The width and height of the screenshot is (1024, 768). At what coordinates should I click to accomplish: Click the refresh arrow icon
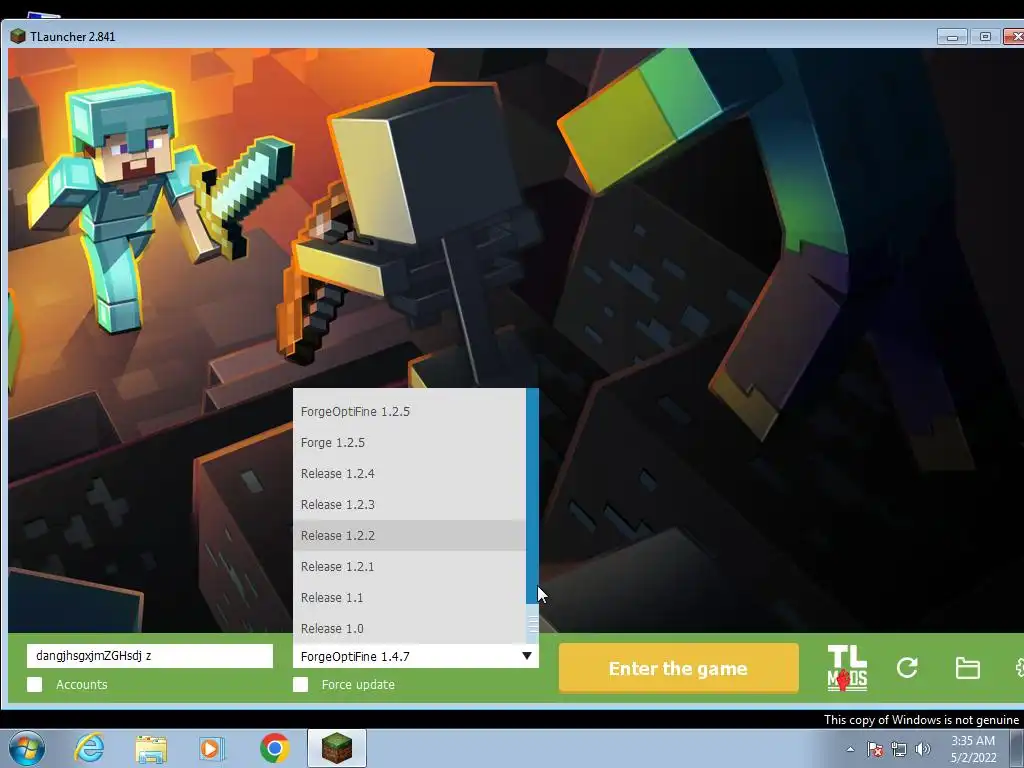tap(906, 667)
